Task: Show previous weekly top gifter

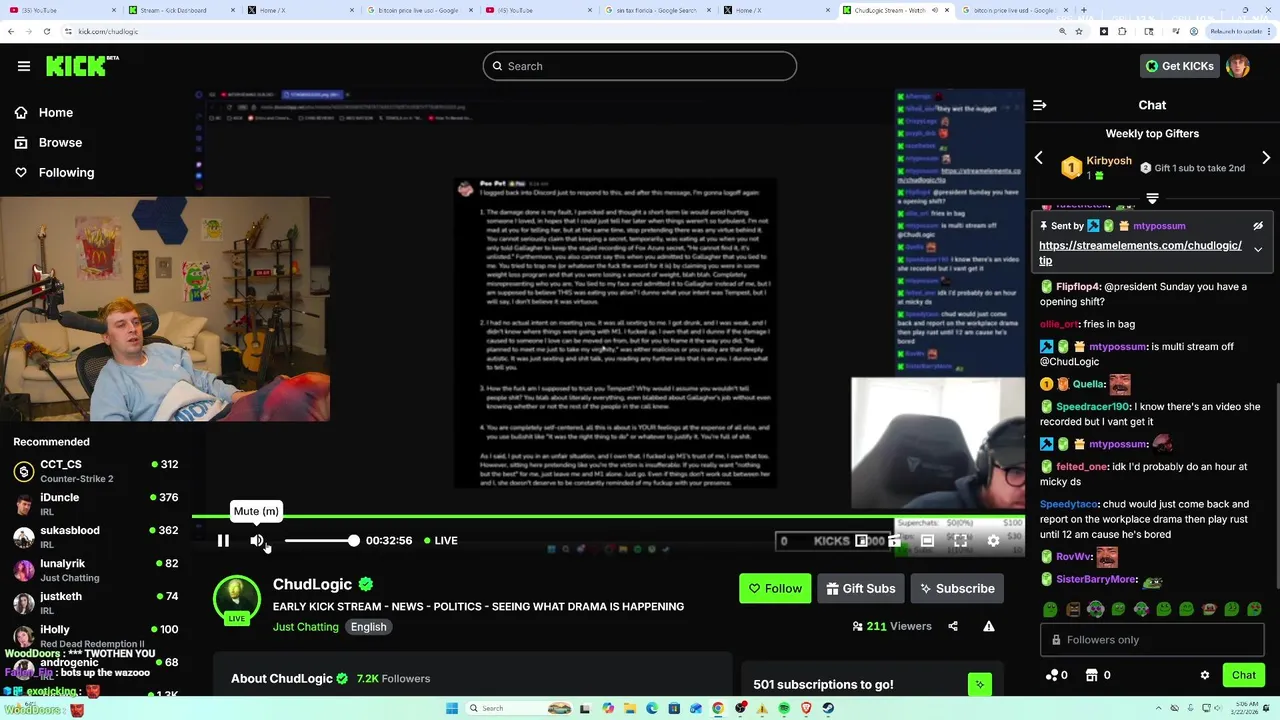Action: pos(1038,158)
